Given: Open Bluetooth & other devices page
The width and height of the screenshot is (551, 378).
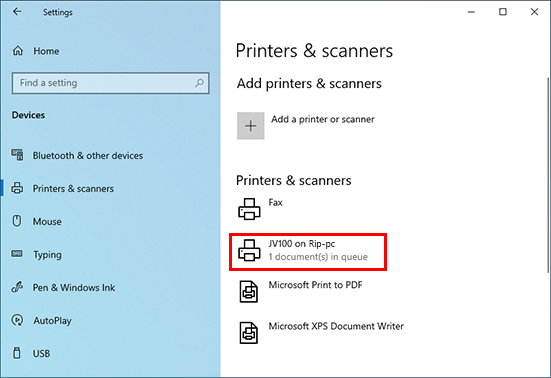Looking at the screenshot, I should tap(88, 155).
